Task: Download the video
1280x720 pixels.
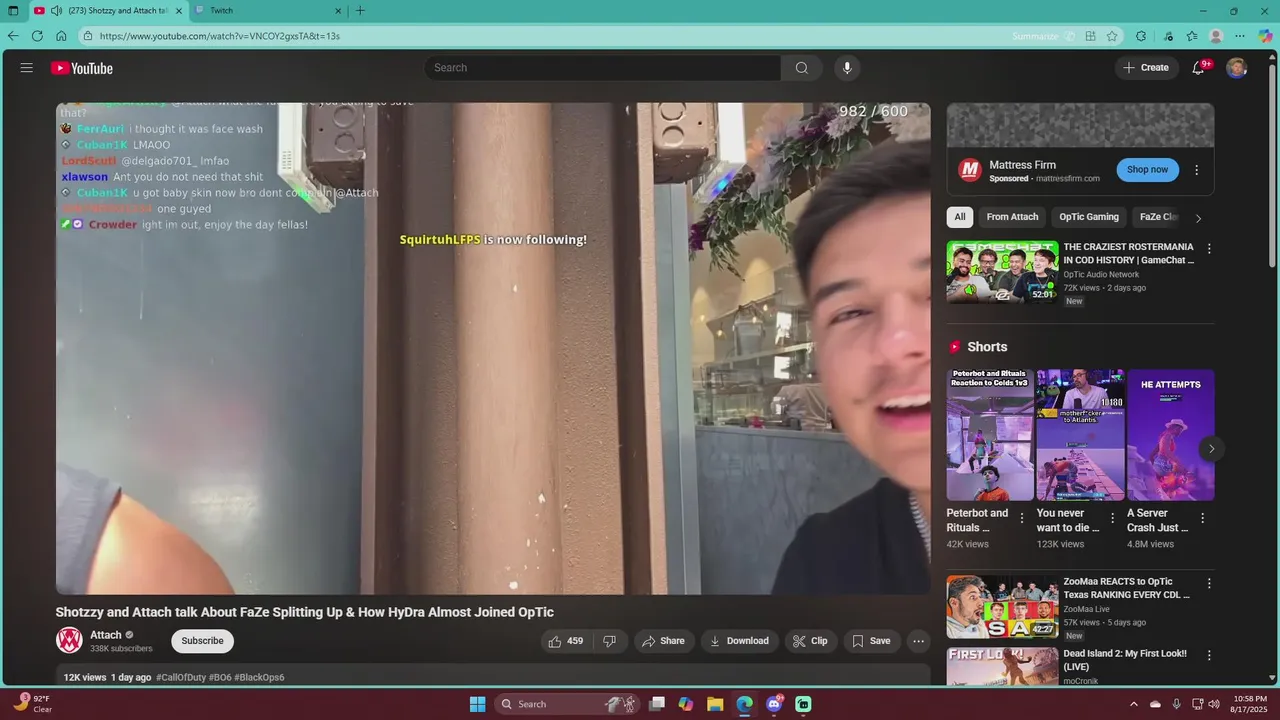Action: coord(739,641)
